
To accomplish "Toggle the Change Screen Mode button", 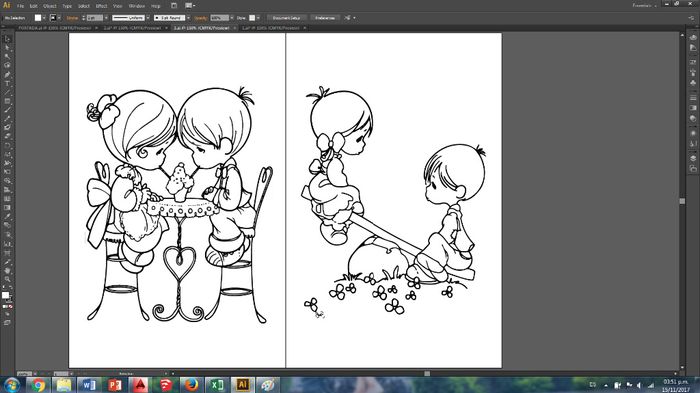I will pos(7,322).
